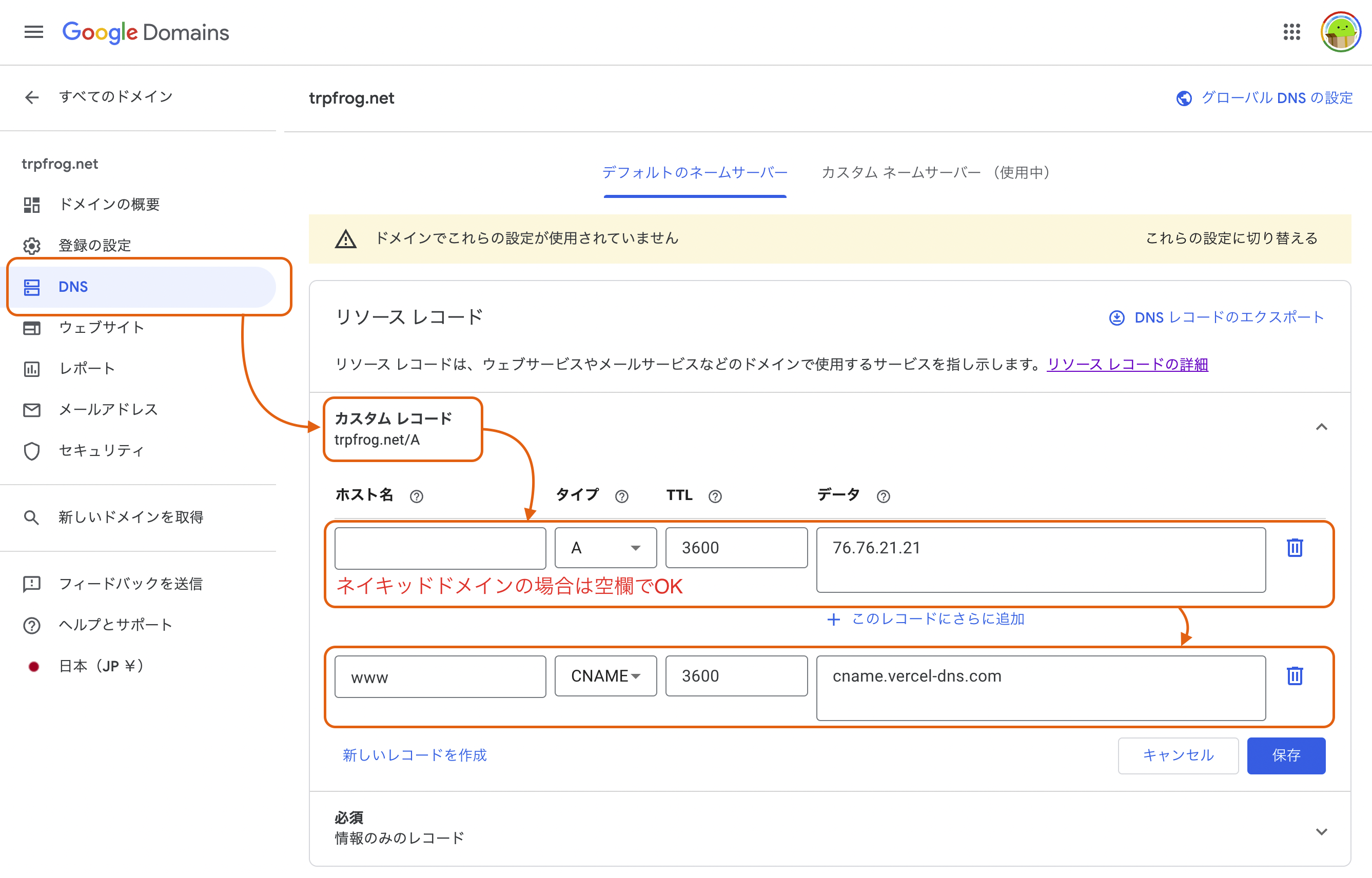This screenshot has height=878, width=1372.
Task: Open the CNAME record type dropdown
Action: pyautogui.click(x=605, y=676)
